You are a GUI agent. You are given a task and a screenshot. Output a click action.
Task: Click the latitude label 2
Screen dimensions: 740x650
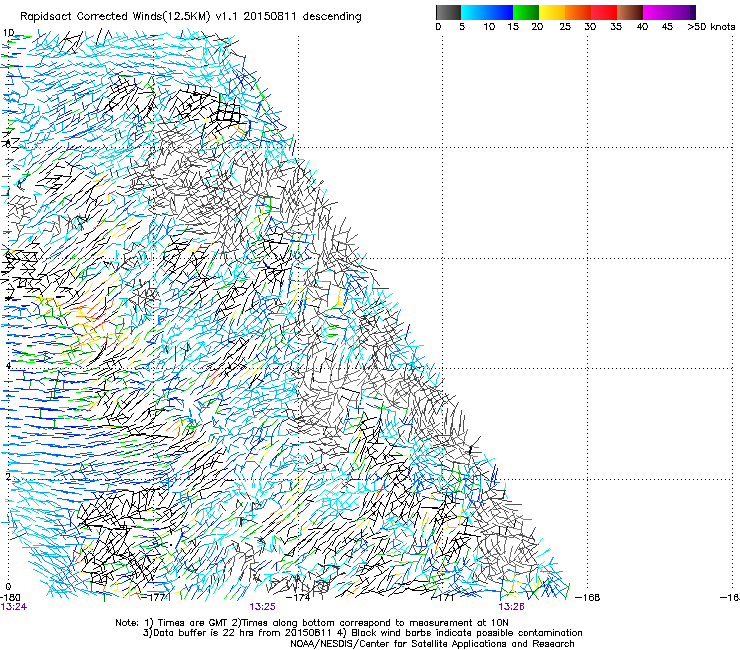coord(8,476)
